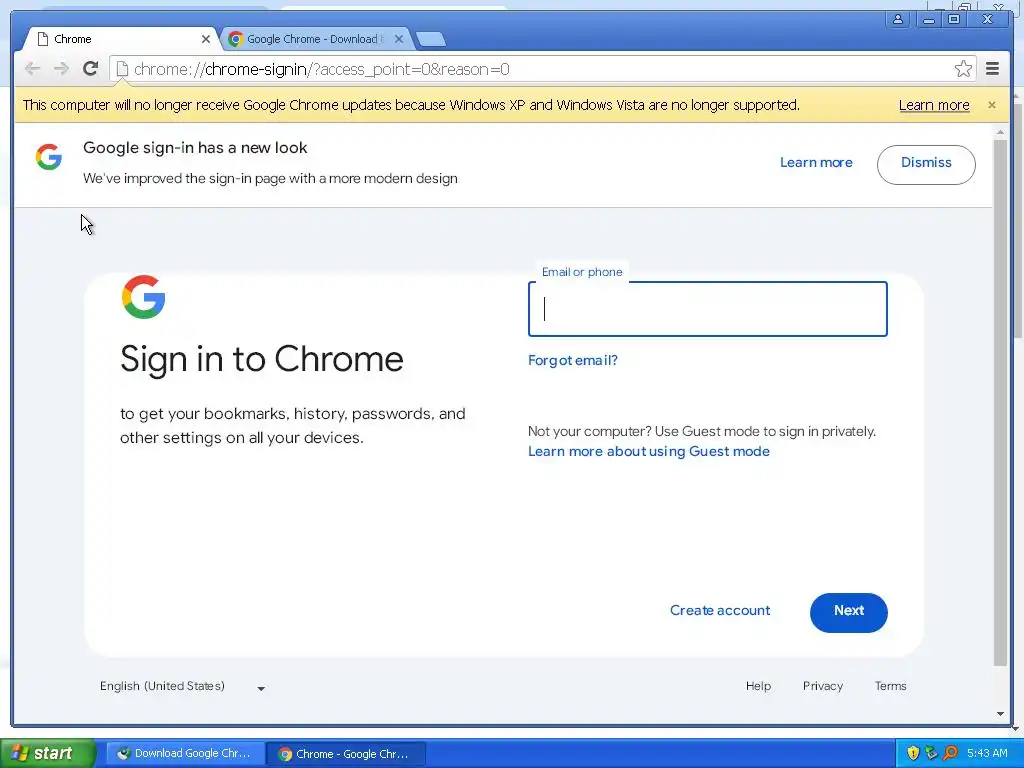Click the browser forward arrow
Viewport: 1024px width, 768px height.
pos(61,69)
